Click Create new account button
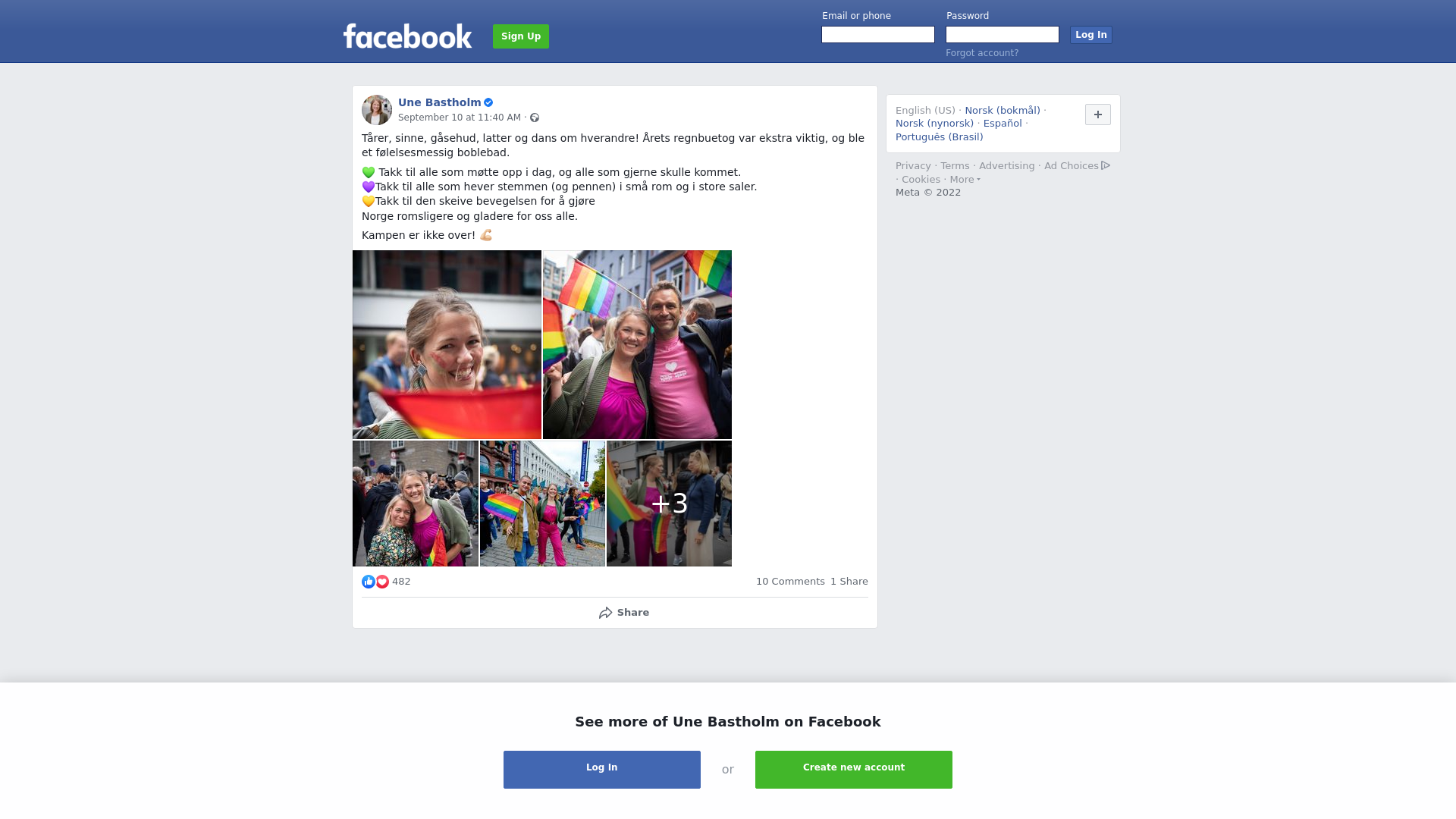1456x819 pixels. pos(854,770)
